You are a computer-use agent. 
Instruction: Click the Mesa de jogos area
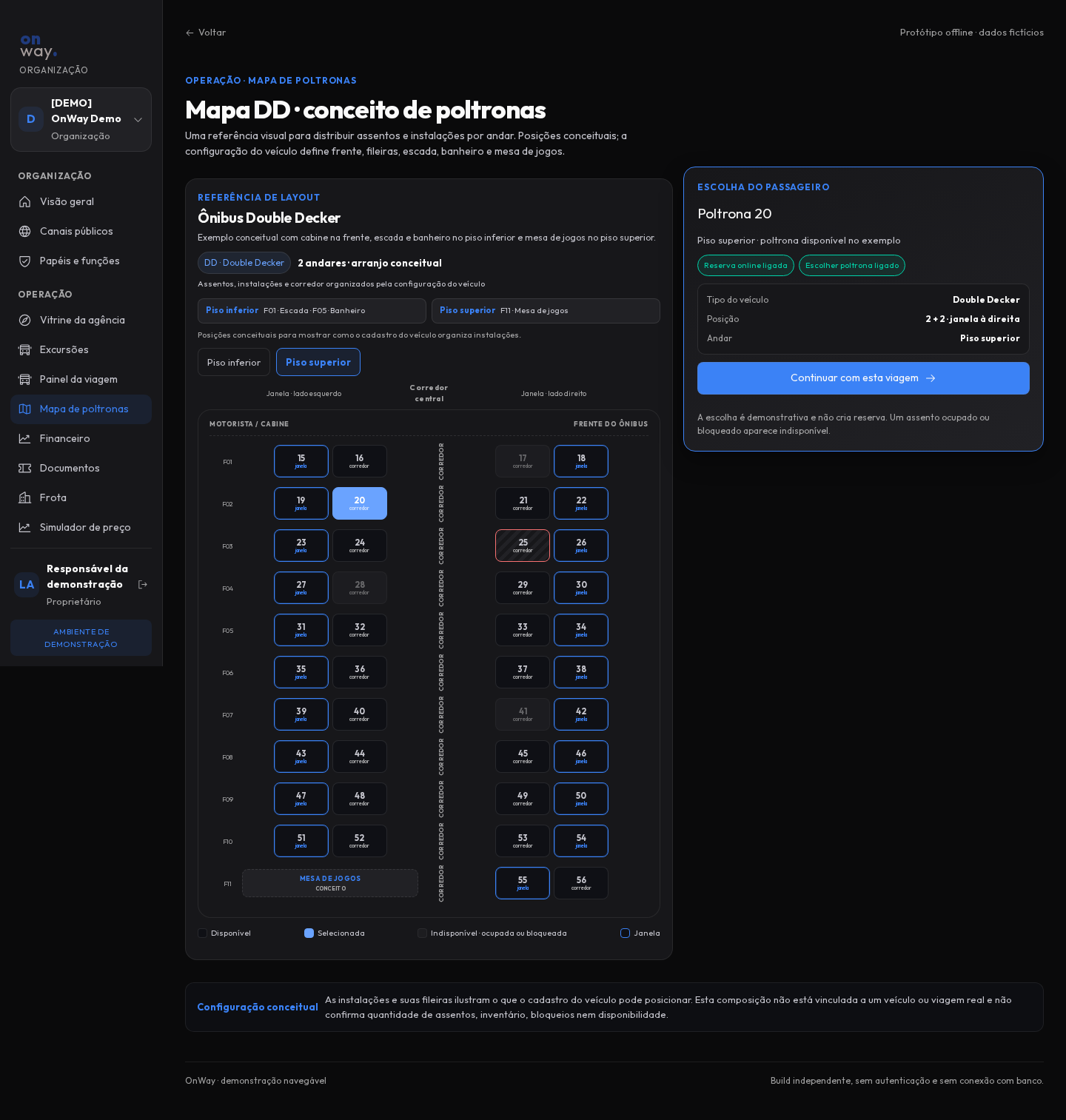pos(330,883)
